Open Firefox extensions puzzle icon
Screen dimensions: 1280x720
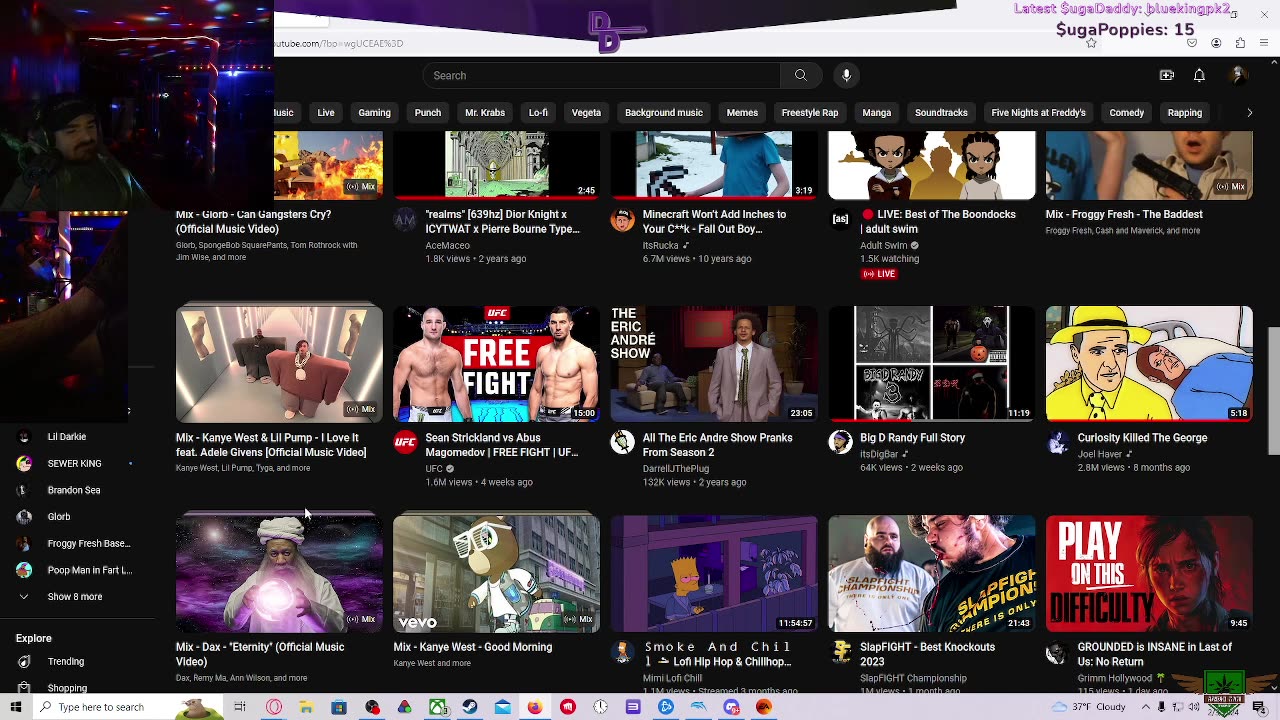[x=1240, y=43]
